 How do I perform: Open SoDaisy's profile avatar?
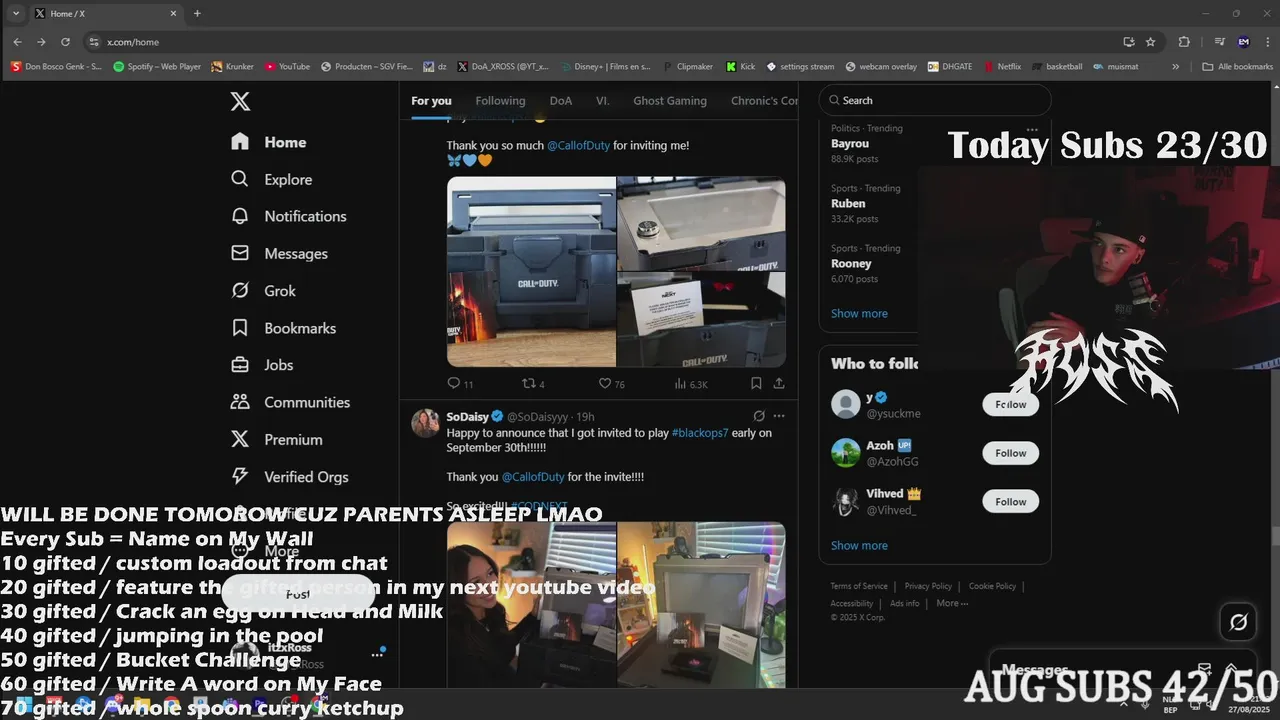pyautogui.click(x=426, y=422)
